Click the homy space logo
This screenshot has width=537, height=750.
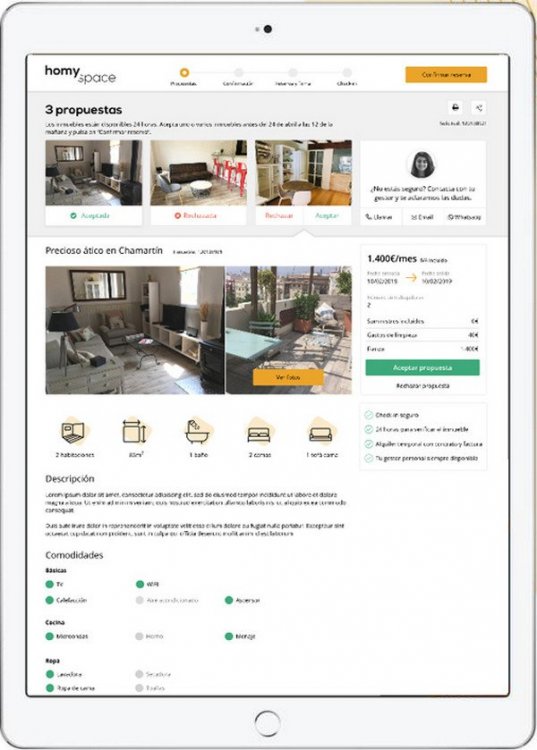point(80,75)
